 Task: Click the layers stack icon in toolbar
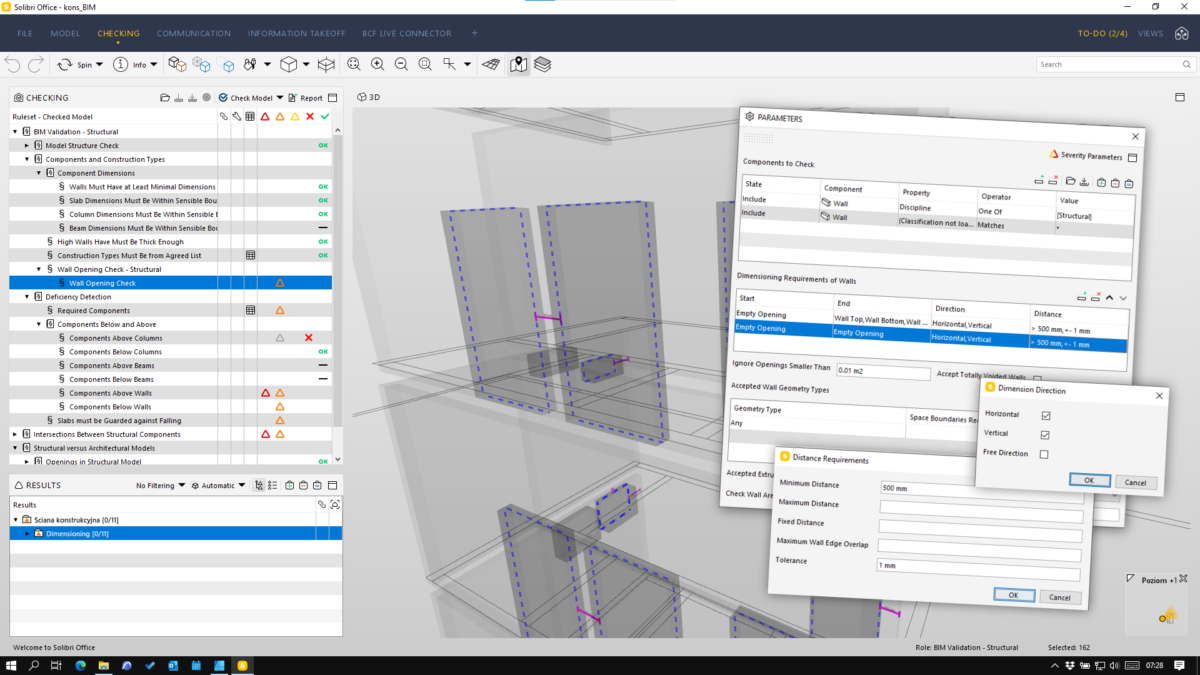point(542,64)
